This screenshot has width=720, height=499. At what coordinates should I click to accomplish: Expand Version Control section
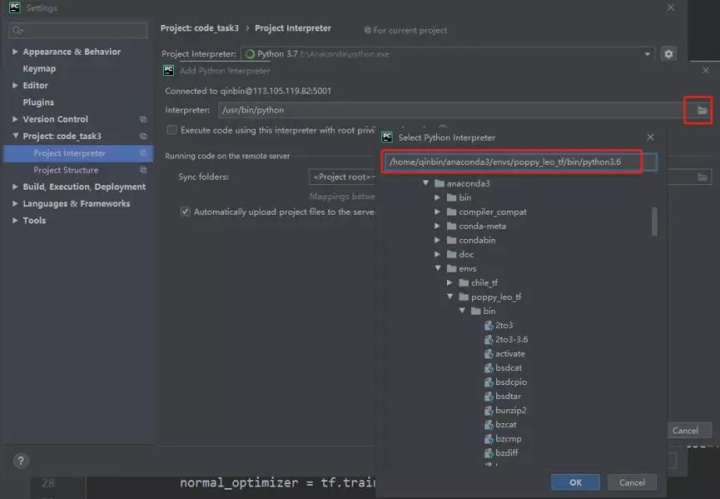pos(15,119)
